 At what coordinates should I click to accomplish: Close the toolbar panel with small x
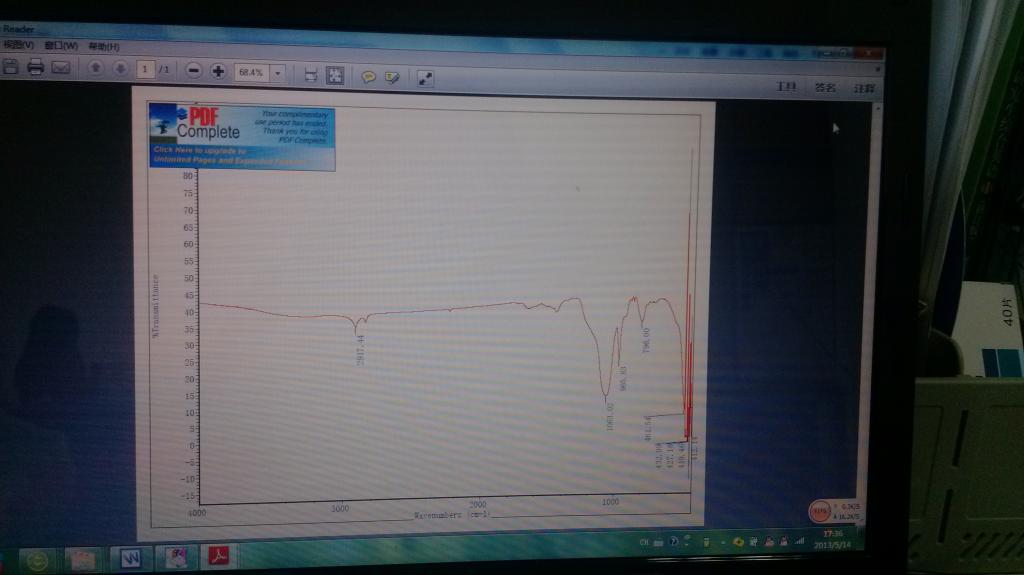pyautogui.click(x=878, y=69)
